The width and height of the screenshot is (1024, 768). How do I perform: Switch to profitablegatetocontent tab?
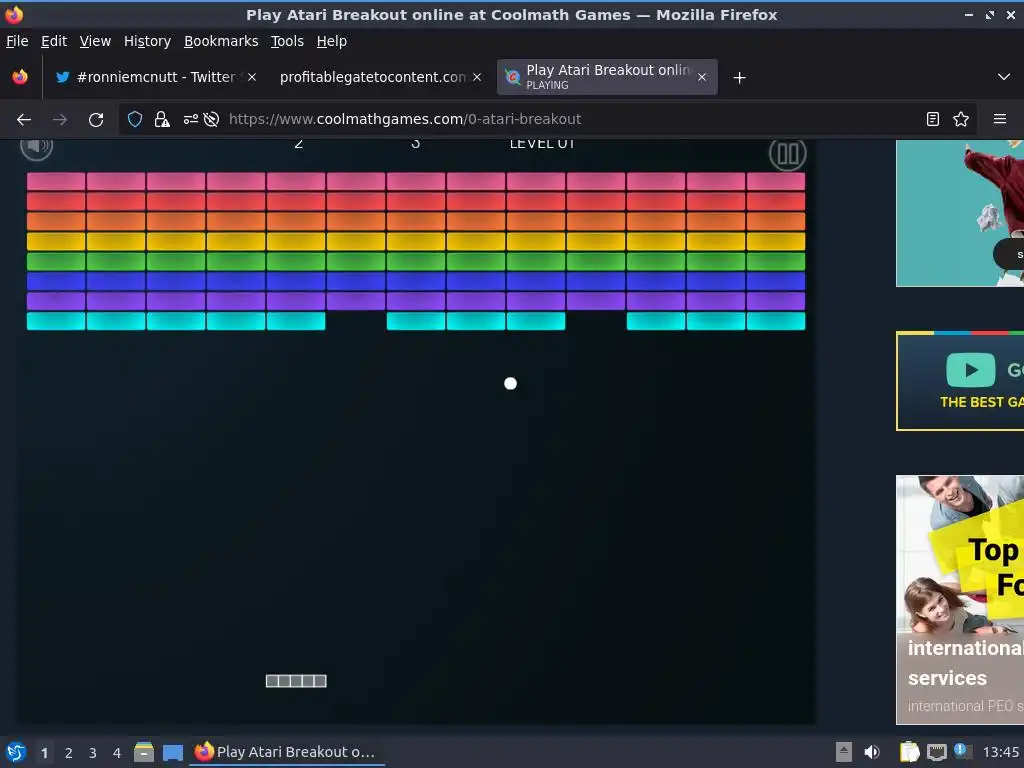pyautogui.click(x=380, y=77)
